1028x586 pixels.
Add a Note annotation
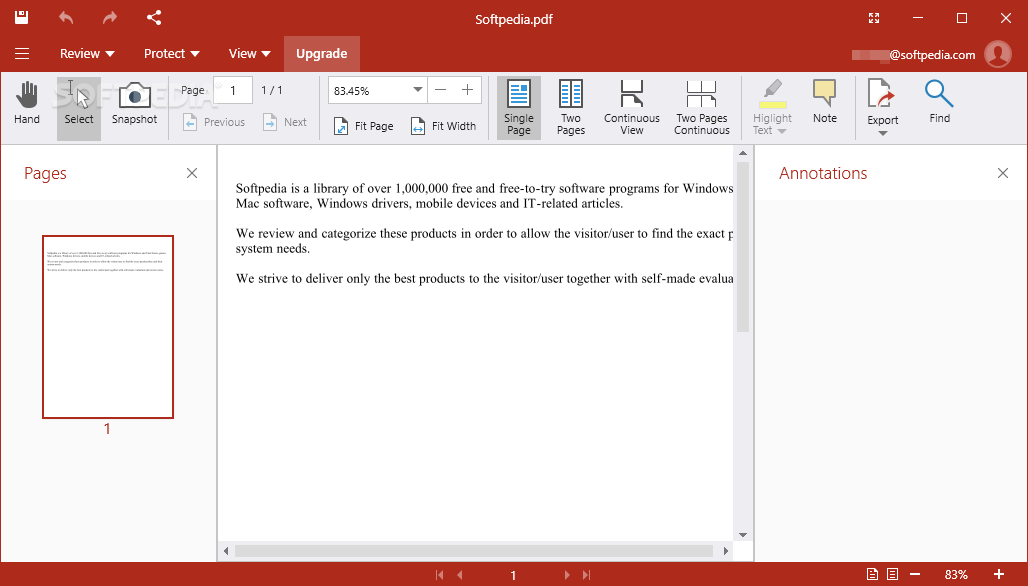825,102
